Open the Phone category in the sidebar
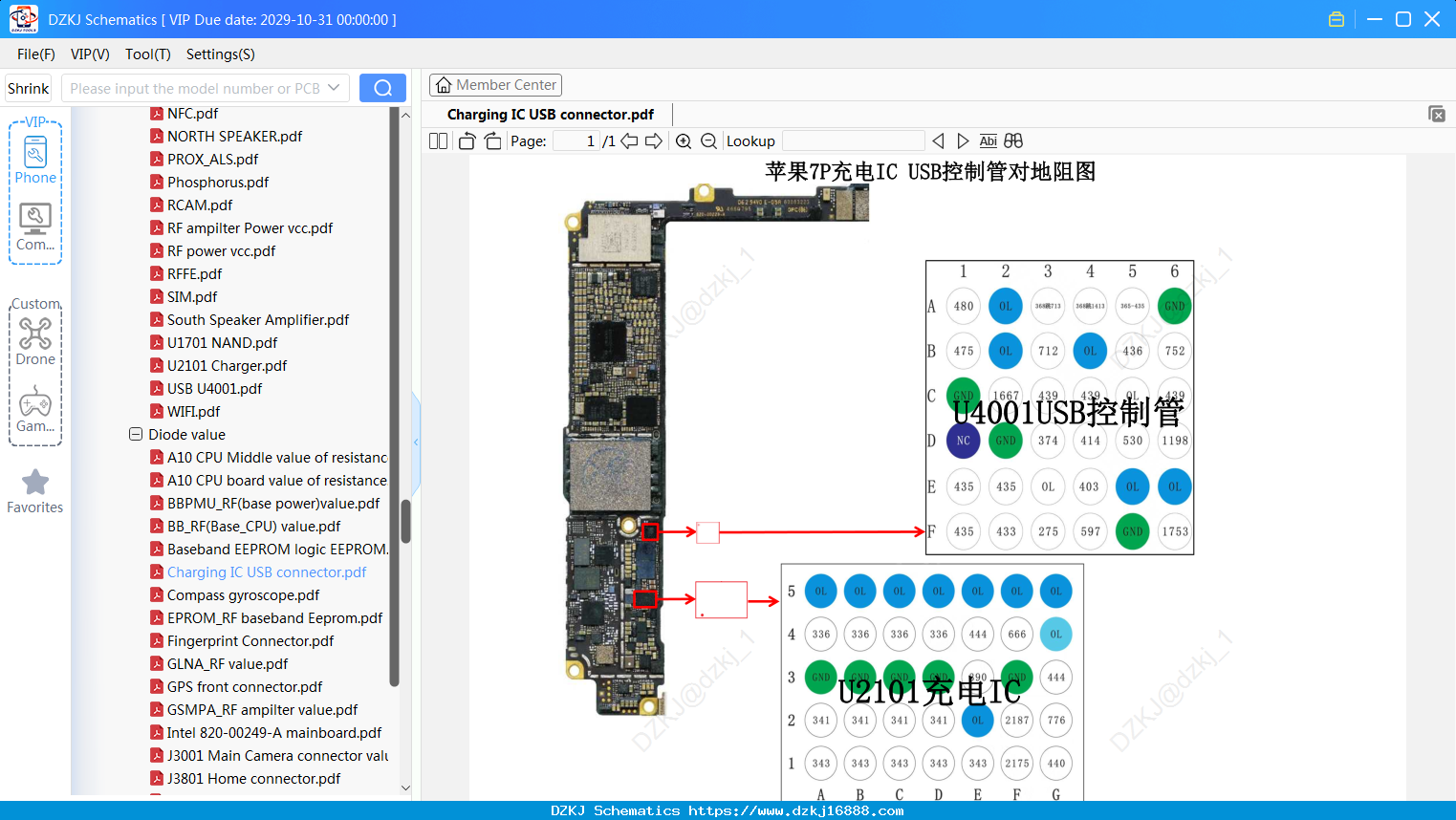 35,160
